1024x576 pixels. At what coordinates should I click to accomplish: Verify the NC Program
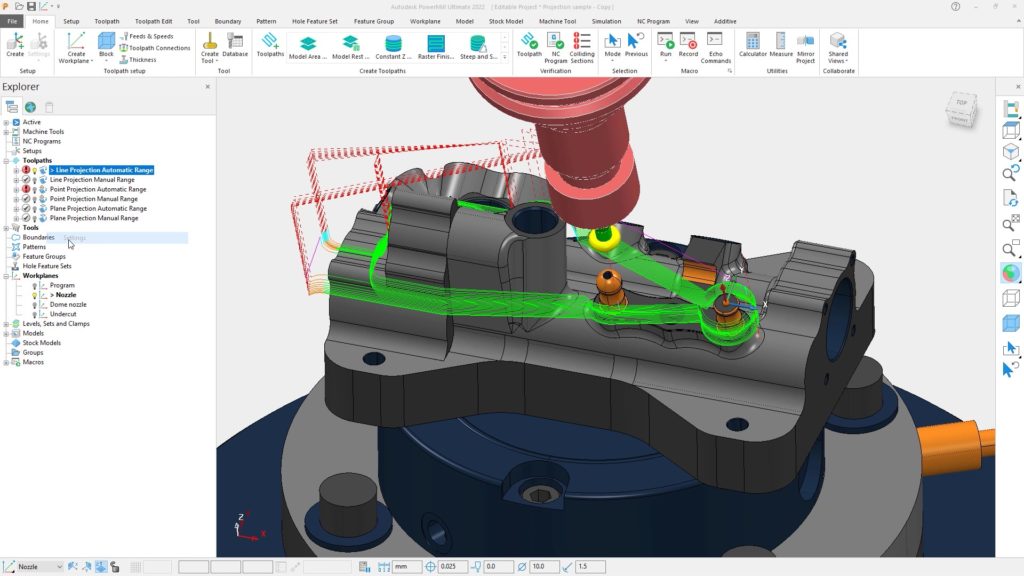[556, 48]
